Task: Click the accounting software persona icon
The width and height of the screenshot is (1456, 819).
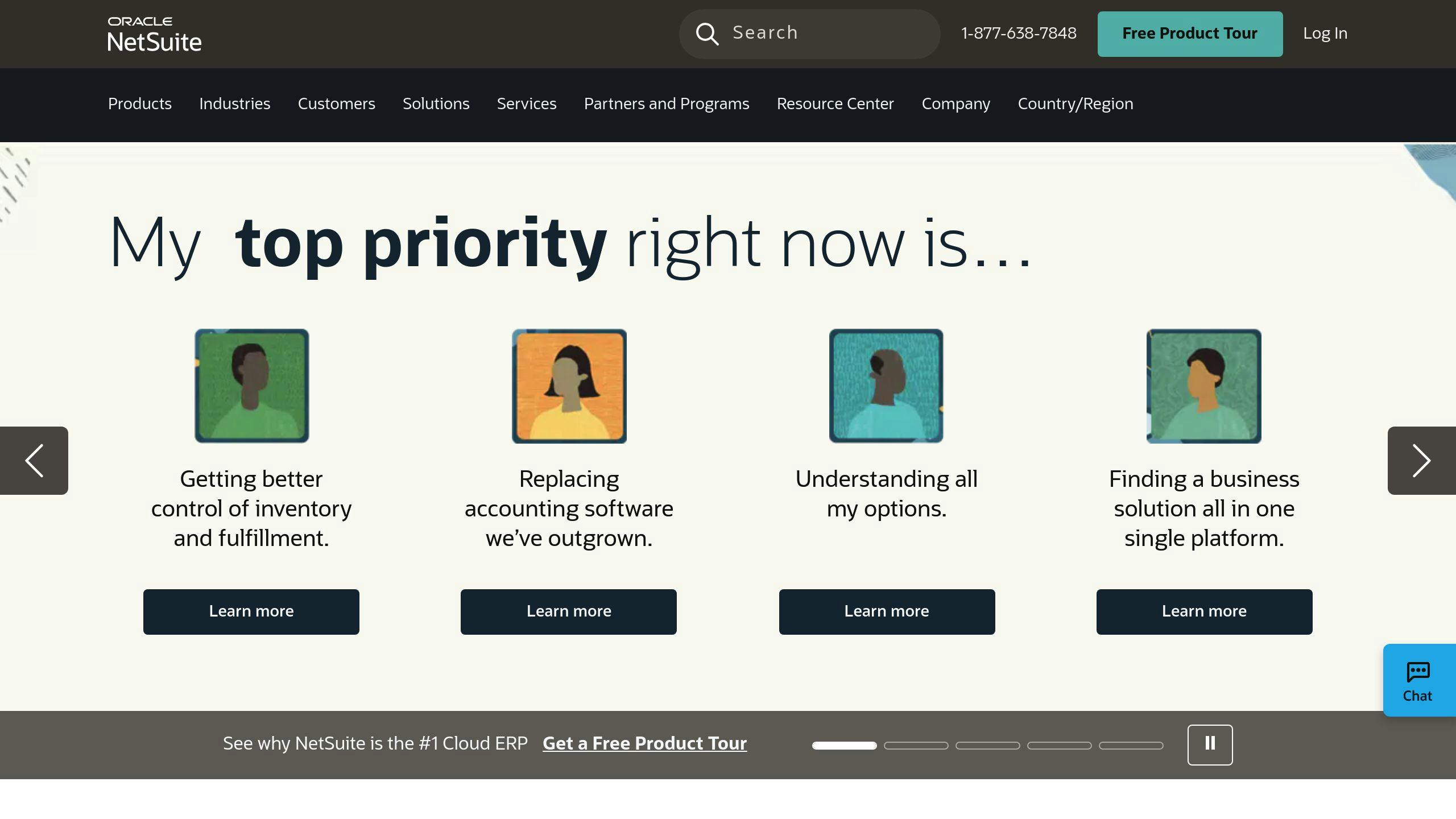Action: (569, 385)
